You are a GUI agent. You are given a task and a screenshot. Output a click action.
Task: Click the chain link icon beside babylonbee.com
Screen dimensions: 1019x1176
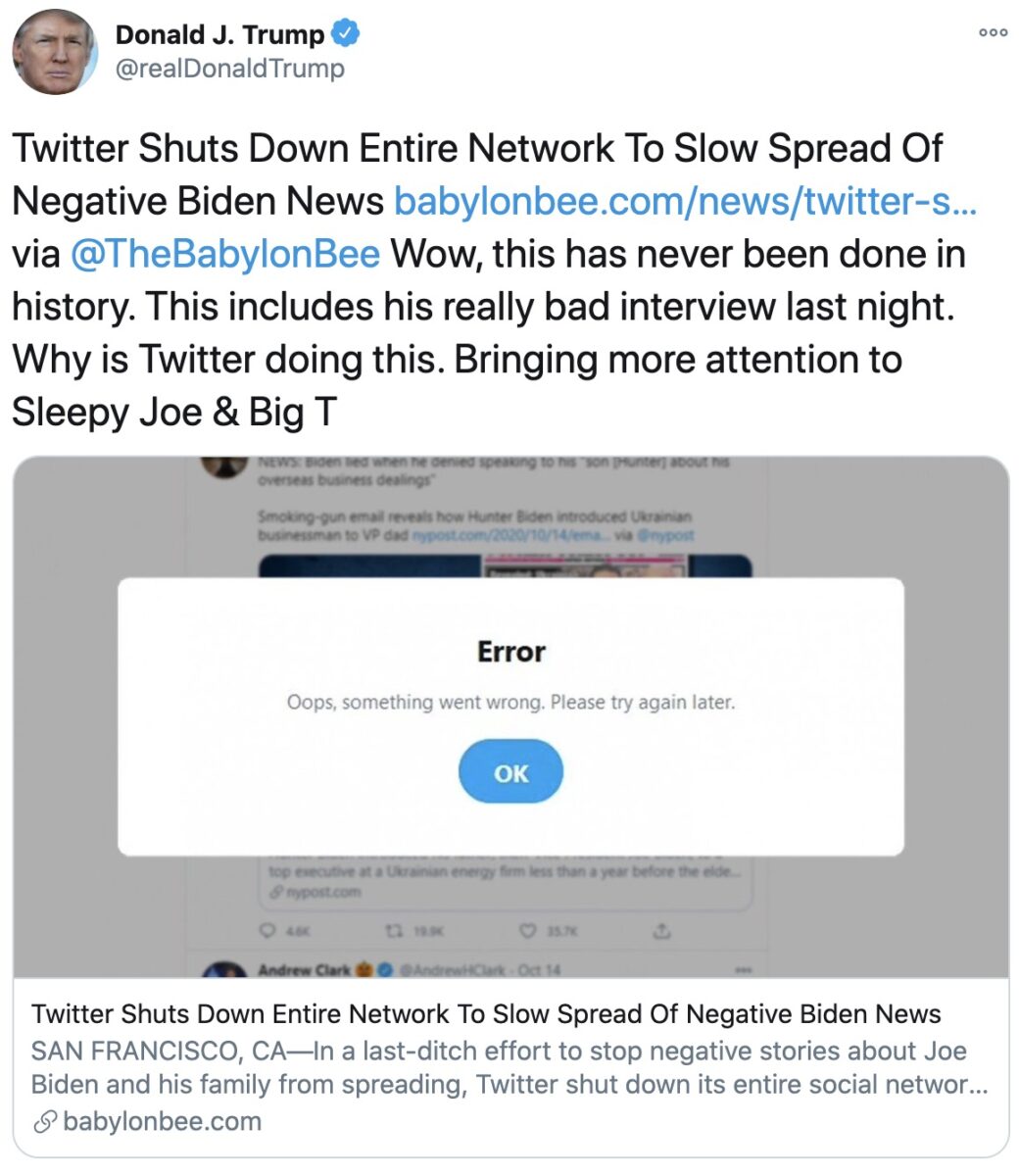click(43, 1123)
